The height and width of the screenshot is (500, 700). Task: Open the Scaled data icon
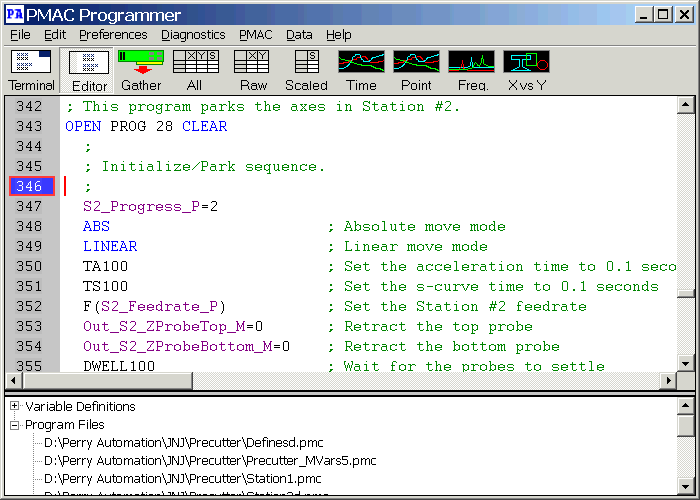tap(306, 70)
